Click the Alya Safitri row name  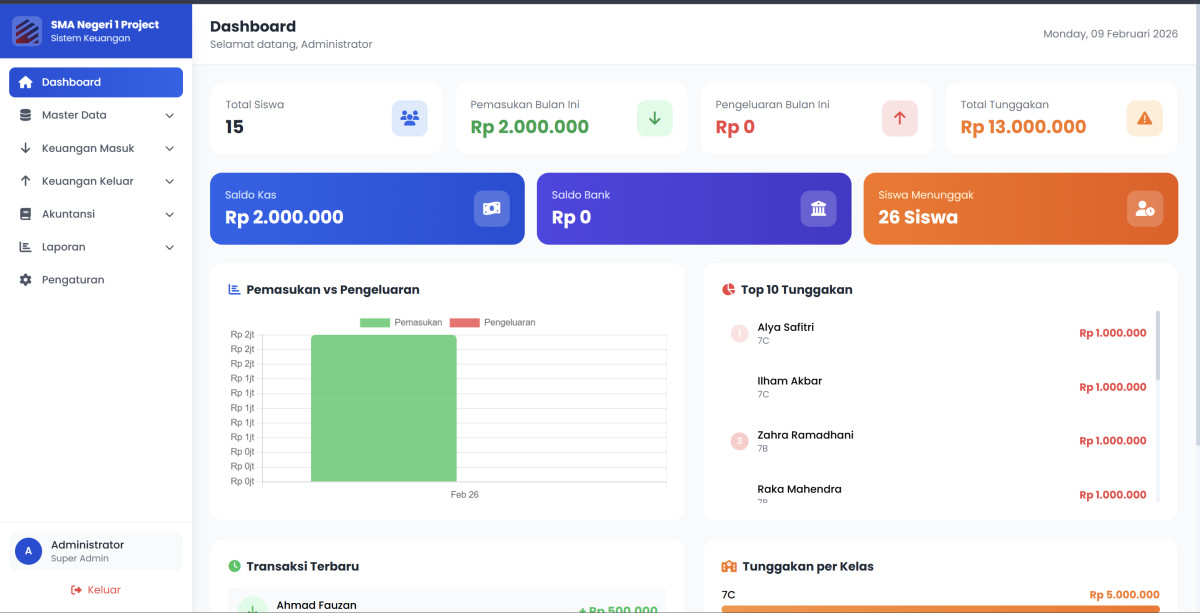tap(785, 327)
